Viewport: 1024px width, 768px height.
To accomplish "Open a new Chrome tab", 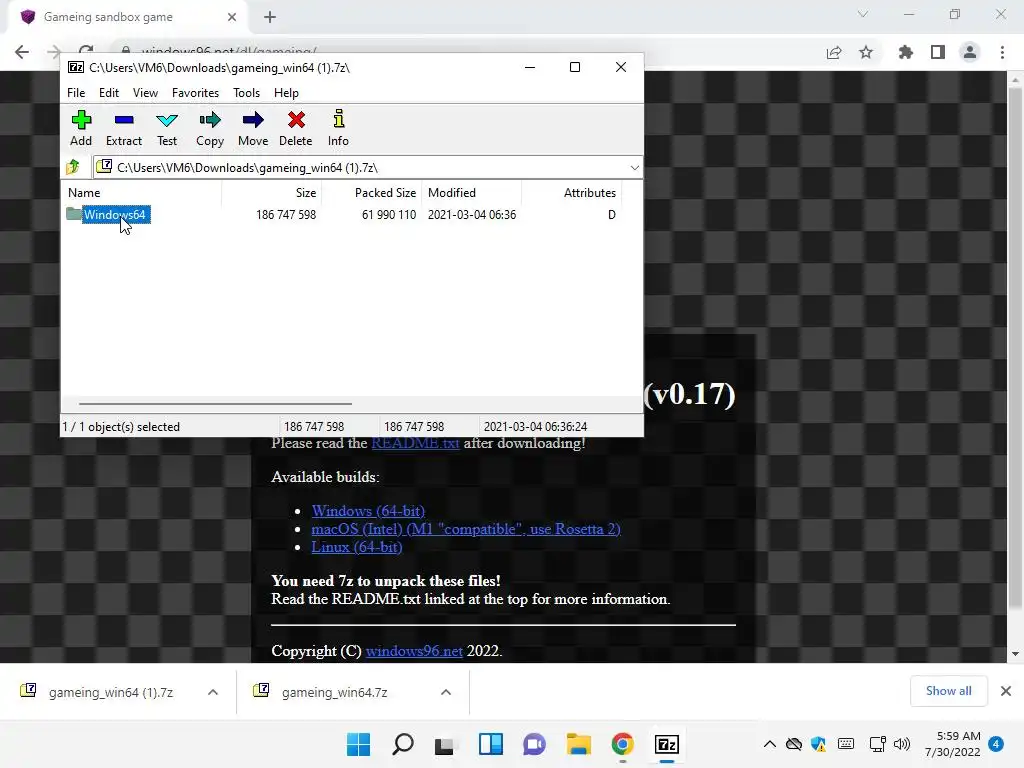I will 270,17.
